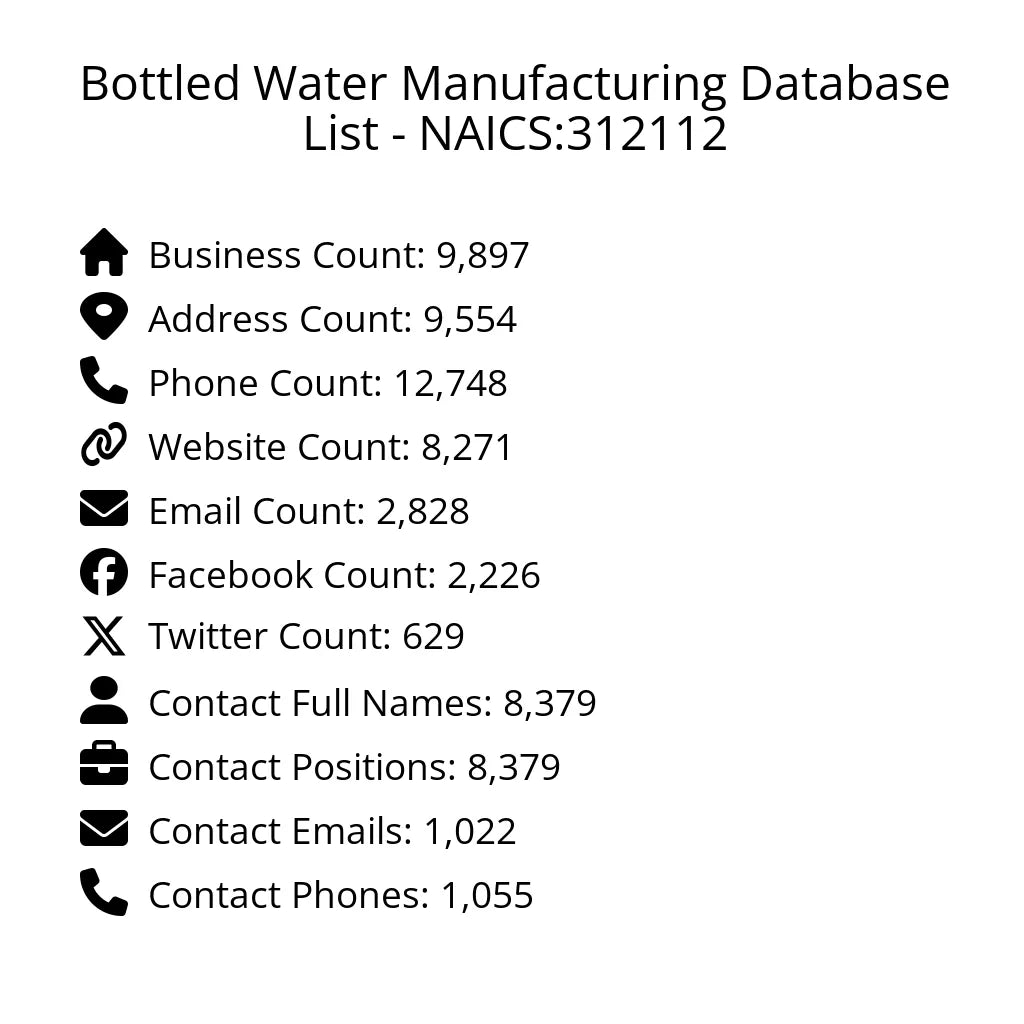The image size is (1024, 1024).
Task: Select the phone icon next to Phone Count
Action: pyautogui.click(x=104, y=381)
